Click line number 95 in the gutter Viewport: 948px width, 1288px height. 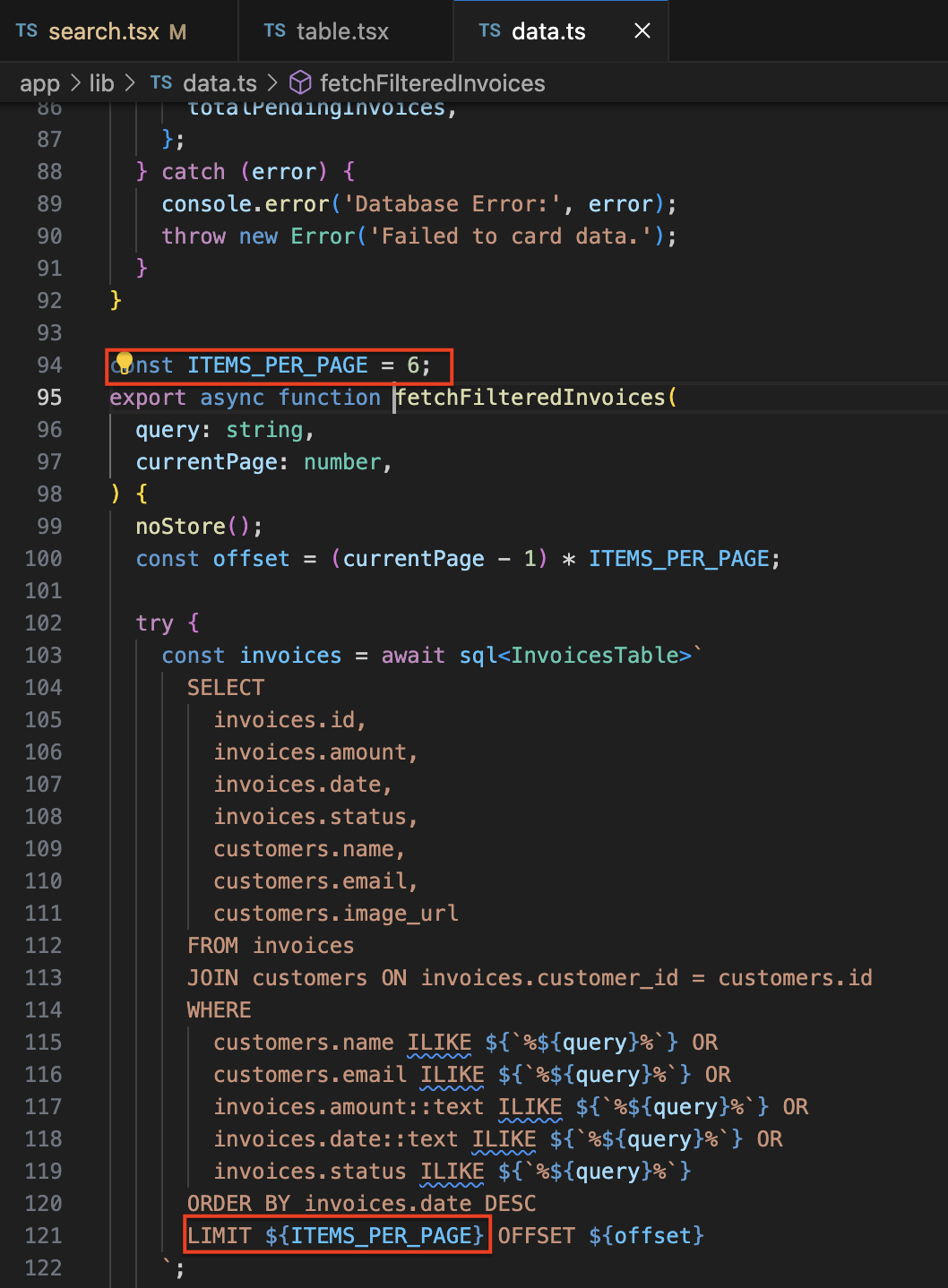(x=49, y=398)
